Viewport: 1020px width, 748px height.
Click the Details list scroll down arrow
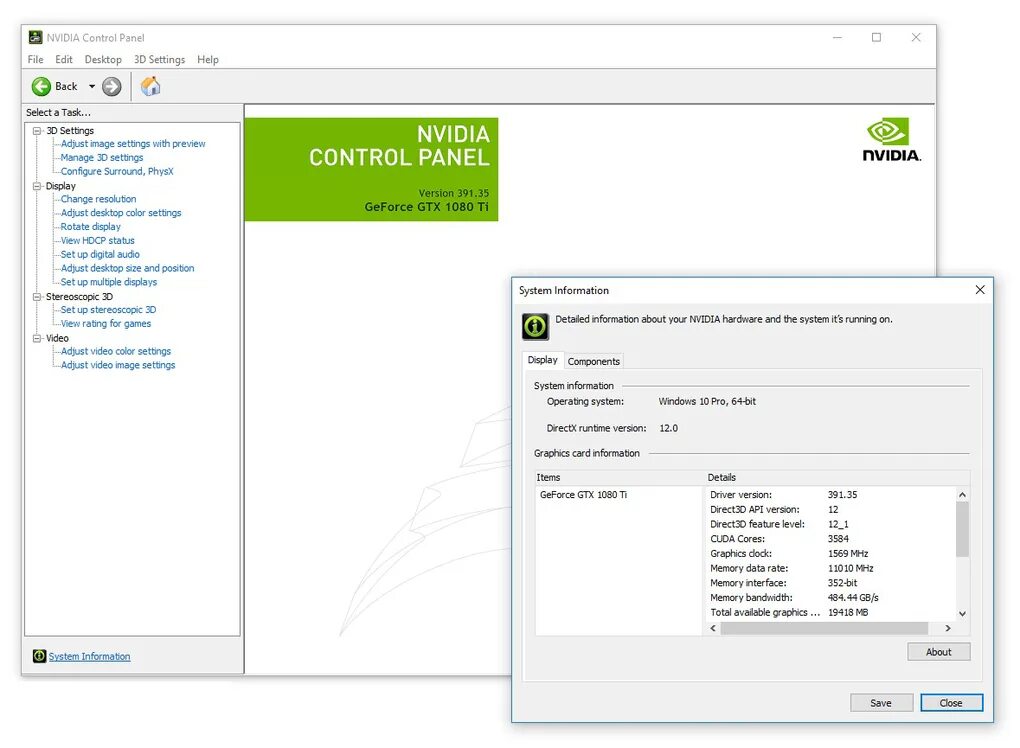pos(962,613)
